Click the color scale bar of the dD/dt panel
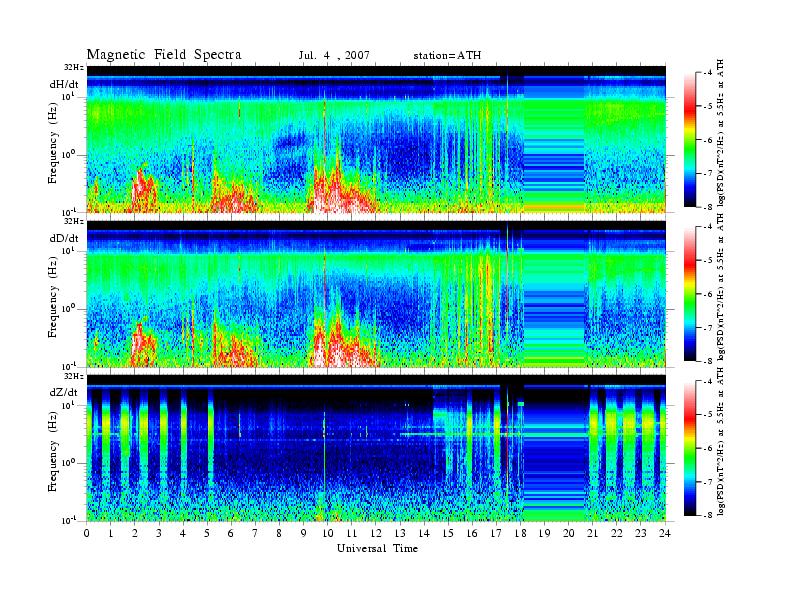 pos(690,294)
